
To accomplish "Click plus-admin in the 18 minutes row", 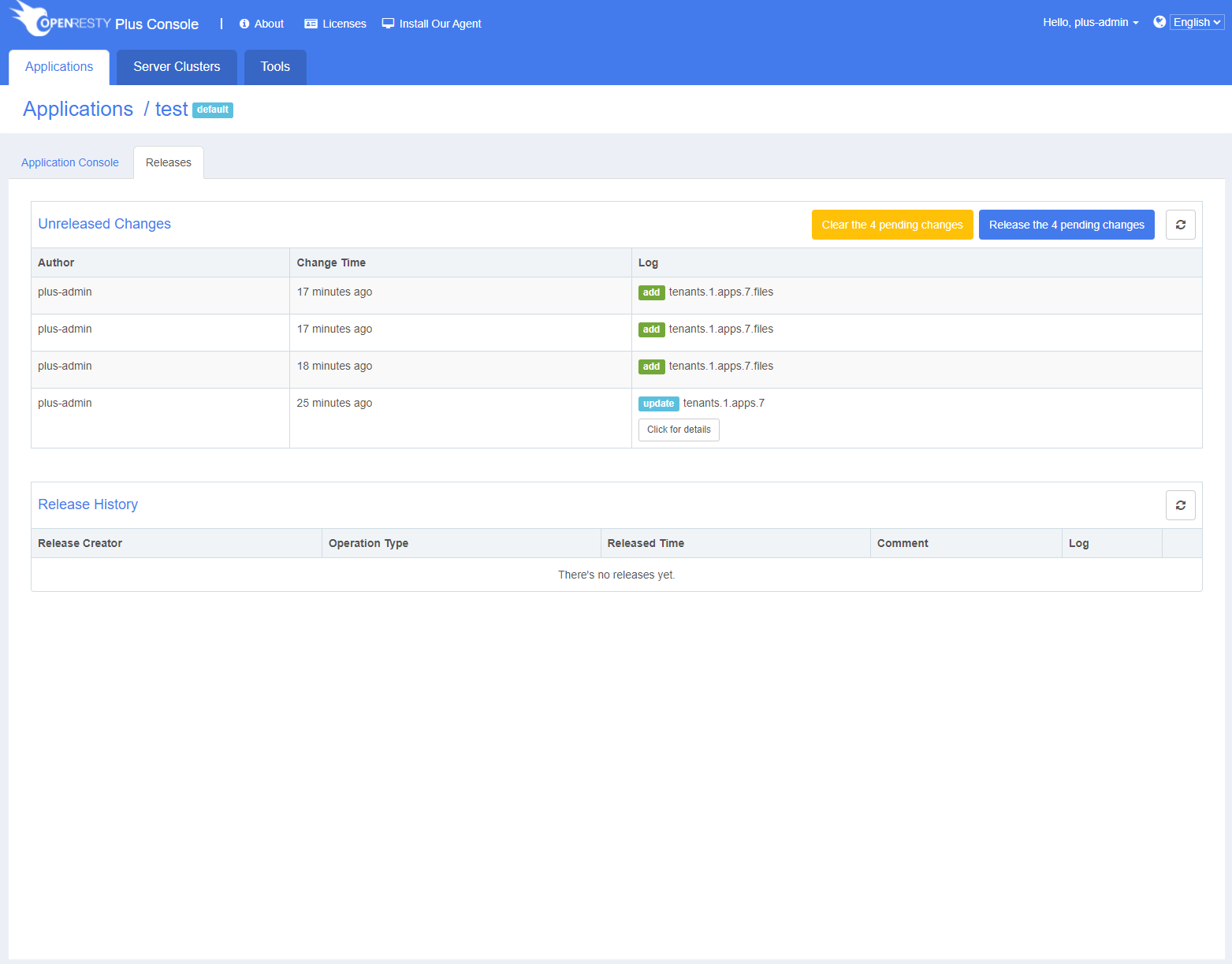I will (65, 366).
